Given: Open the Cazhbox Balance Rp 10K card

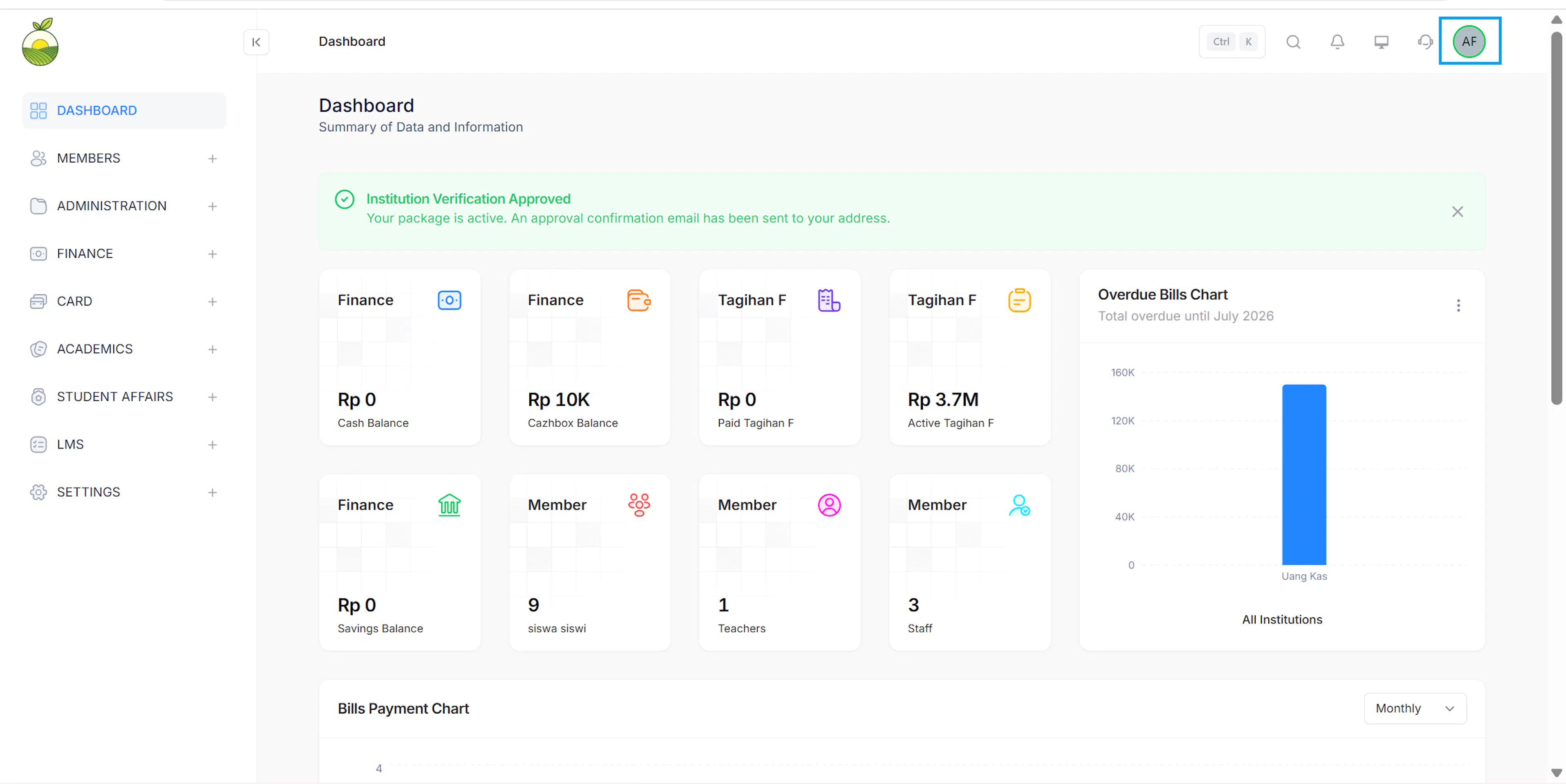Looking at the screenshot, I should (x=590, y=358).
